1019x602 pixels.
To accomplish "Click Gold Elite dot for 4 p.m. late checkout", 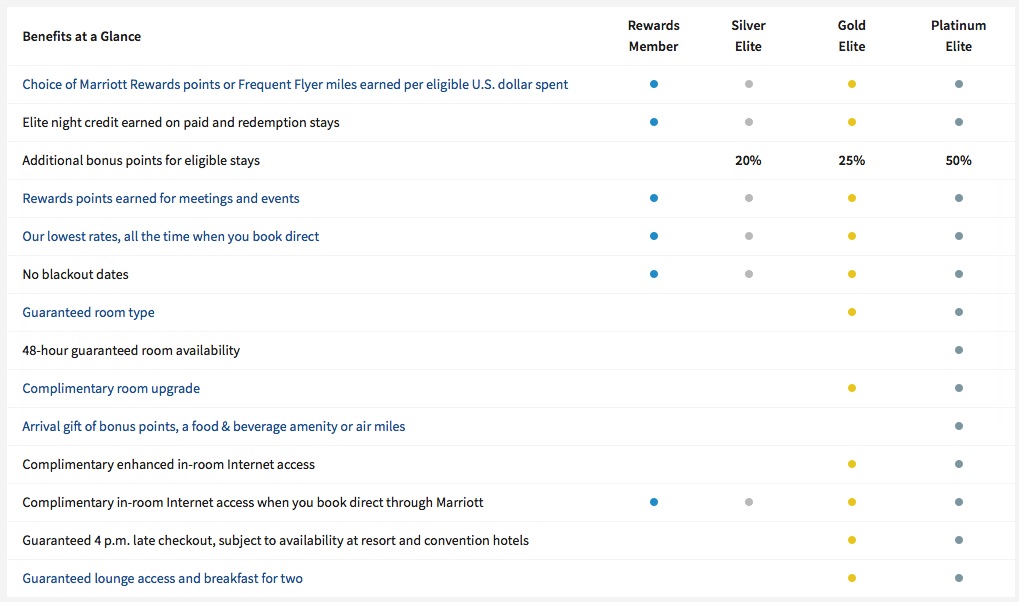I will (x=852, y=540).
